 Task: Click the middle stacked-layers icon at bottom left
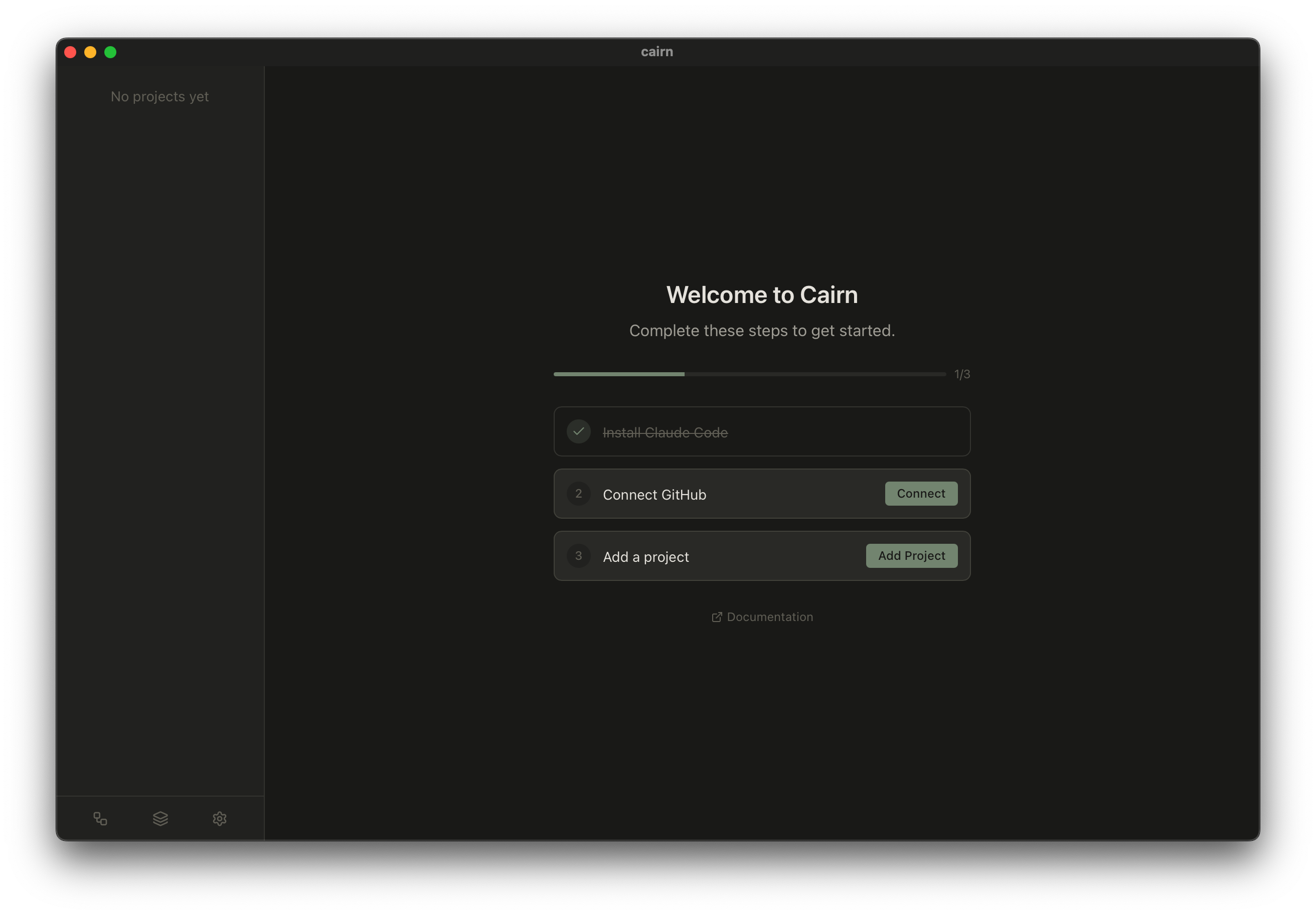160,819
